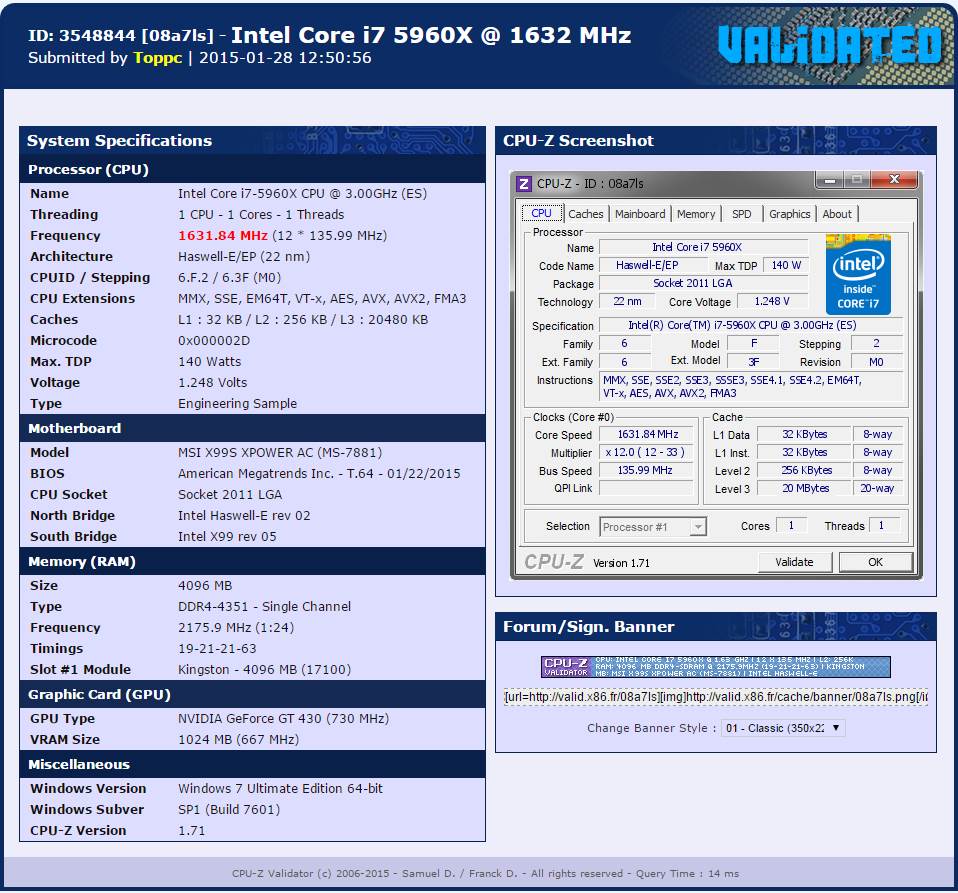
Task: Click the CPU-Z window maximize button
Action: [856, 180]
